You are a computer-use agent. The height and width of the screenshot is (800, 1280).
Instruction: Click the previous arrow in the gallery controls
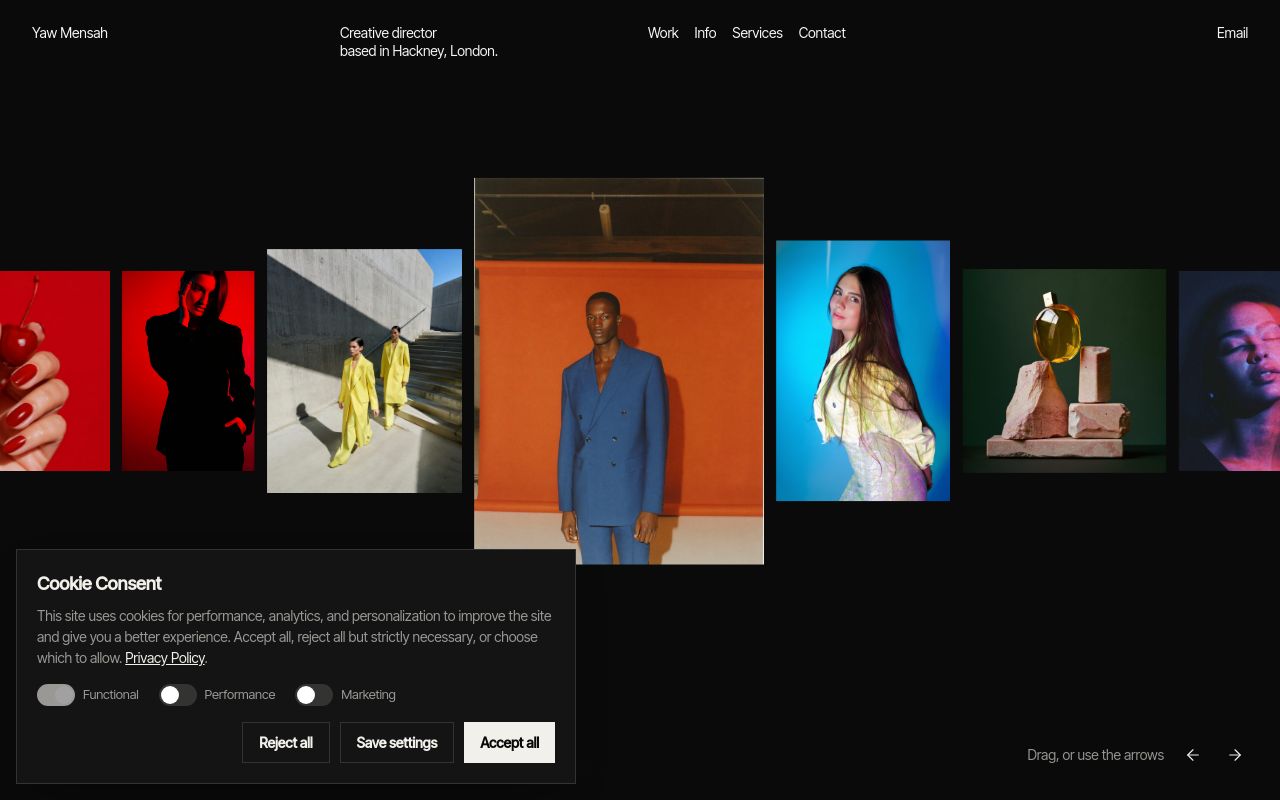pos(1192,755)
